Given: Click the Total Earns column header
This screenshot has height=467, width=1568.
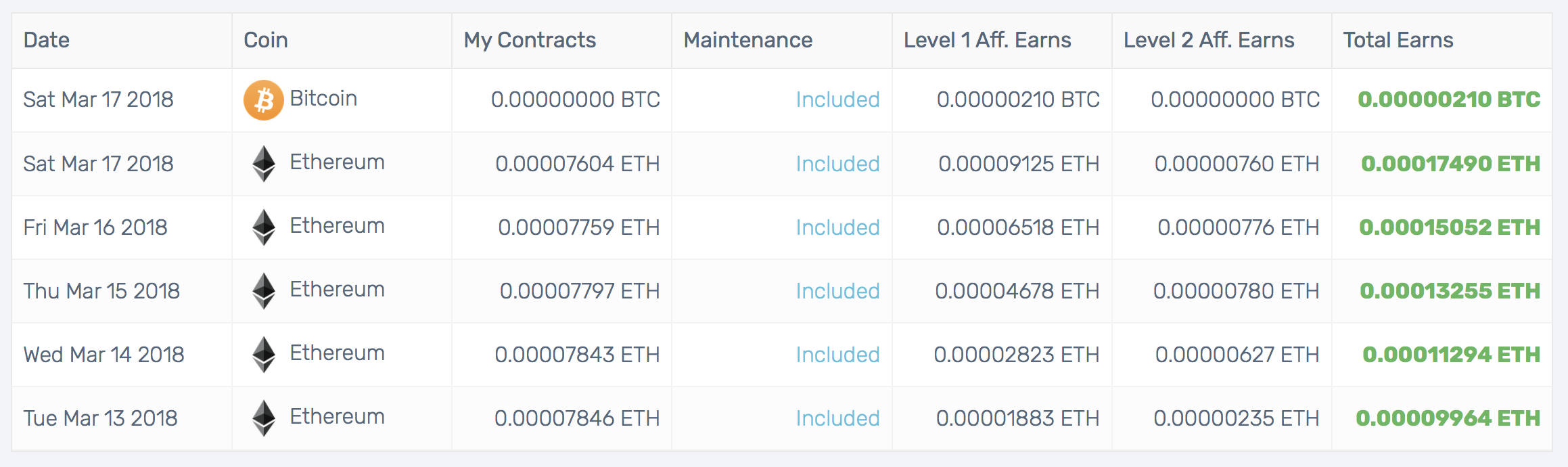Looking at the screenshot, I should pyautogui.click(x=1398, y=41).
